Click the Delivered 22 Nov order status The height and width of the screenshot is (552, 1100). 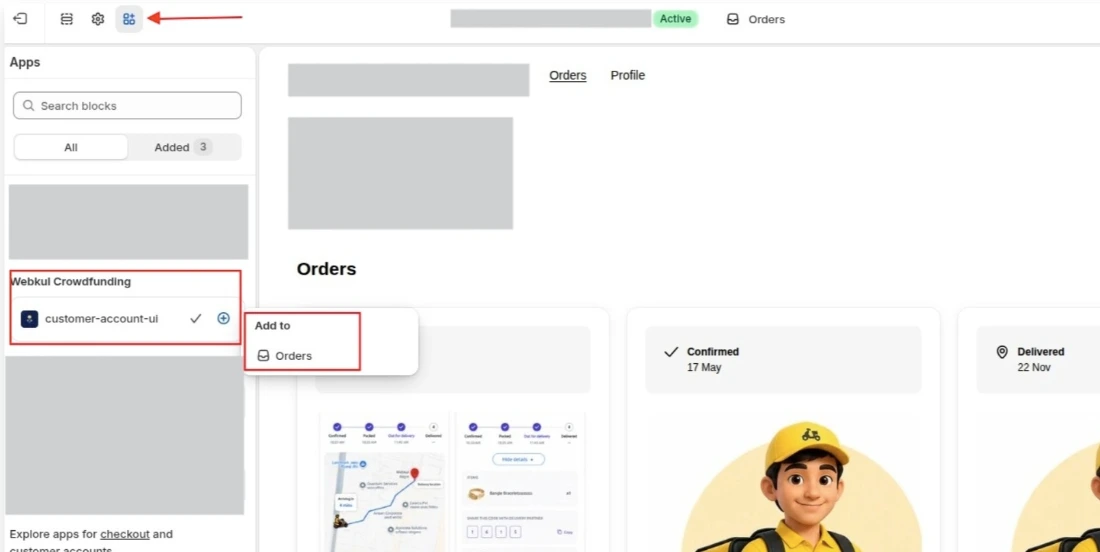coord(1038,359)
